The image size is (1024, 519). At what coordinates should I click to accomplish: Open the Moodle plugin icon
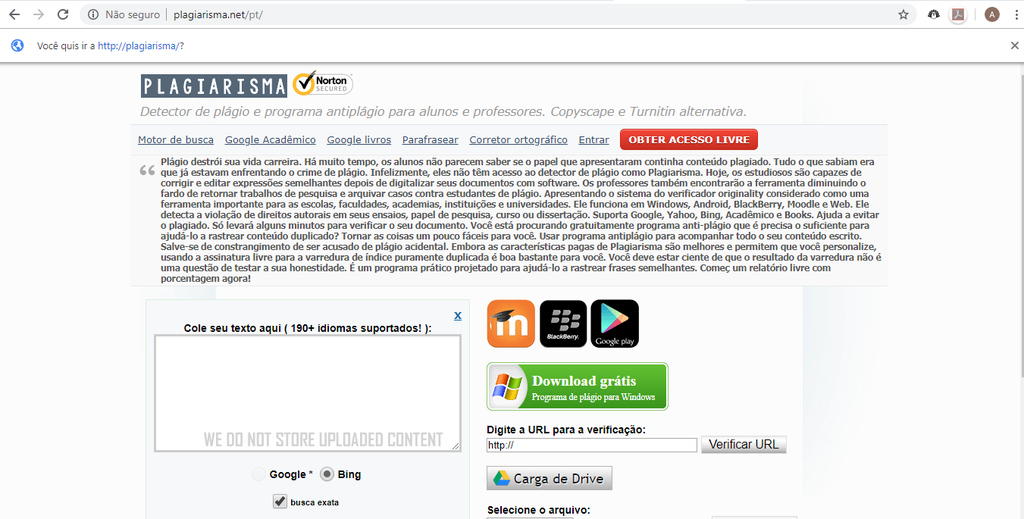tap(511, 324)
